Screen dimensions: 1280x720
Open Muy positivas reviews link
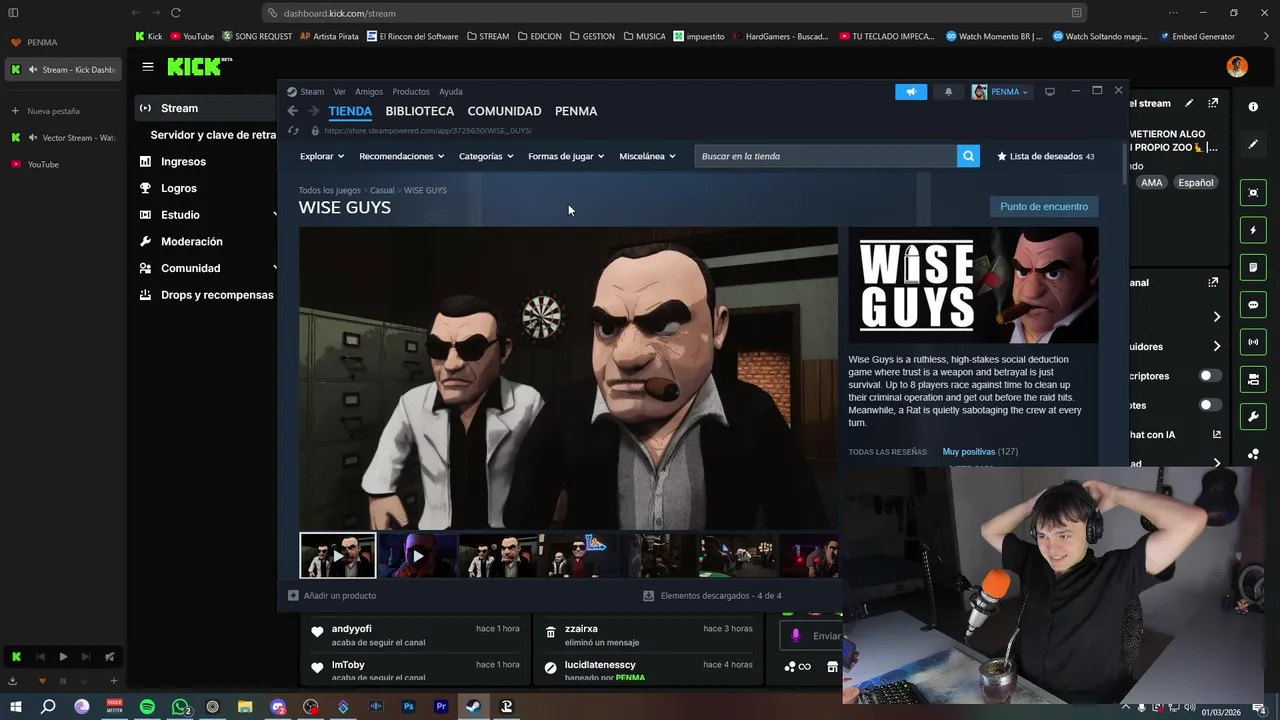[x=969, y=452]
